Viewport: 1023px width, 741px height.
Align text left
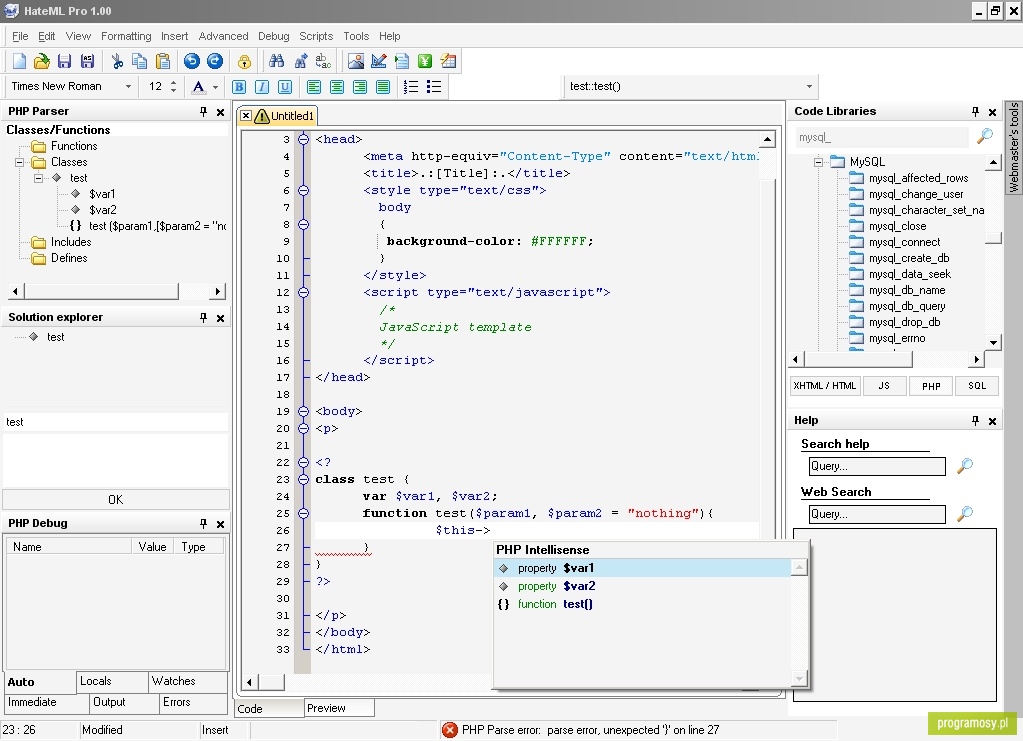[314, 87]
